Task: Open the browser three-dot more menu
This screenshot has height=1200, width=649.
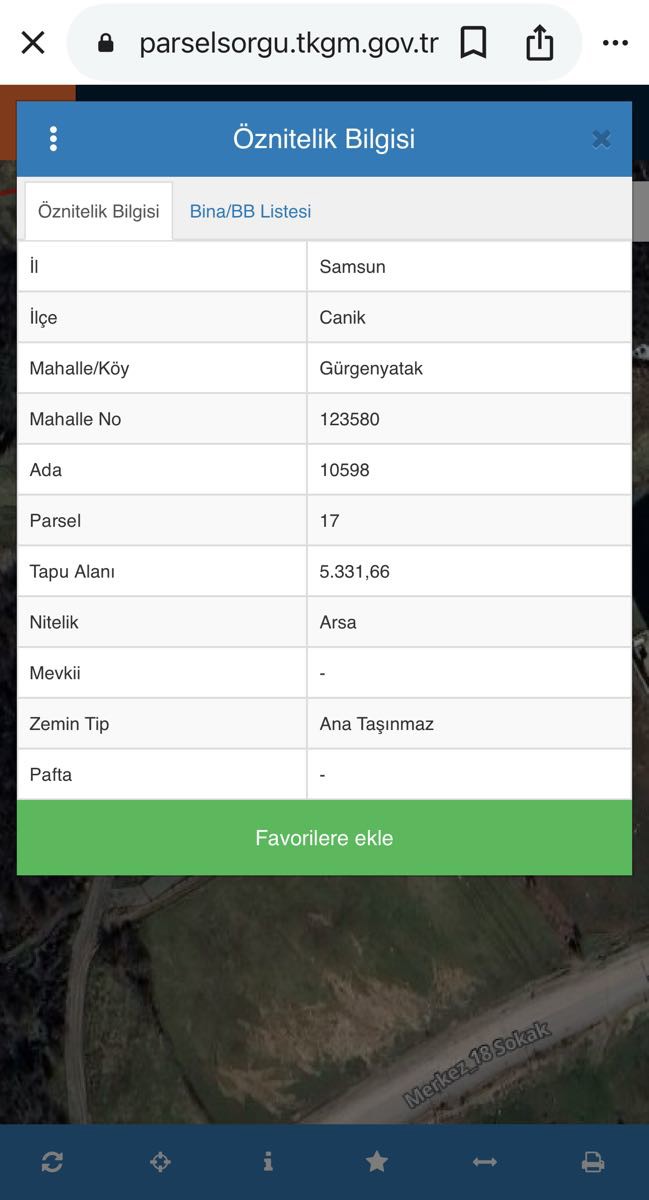Action: [x=615, y=43]
